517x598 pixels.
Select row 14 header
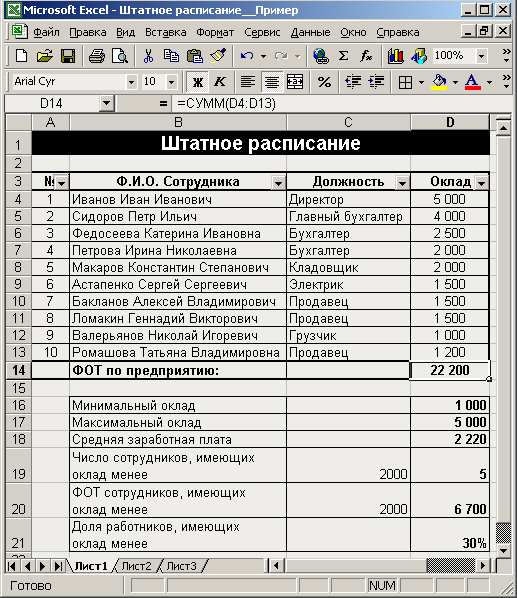(x=18, y=370)
